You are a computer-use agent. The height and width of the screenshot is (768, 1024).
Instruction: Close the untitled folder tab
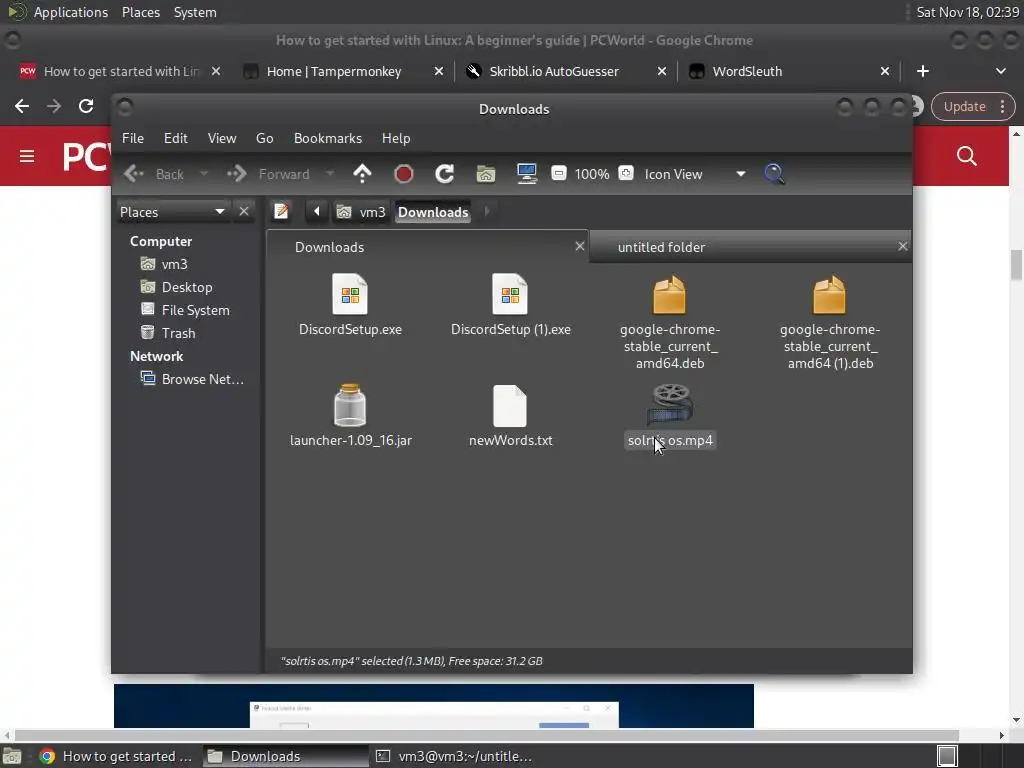click(903, 246)
